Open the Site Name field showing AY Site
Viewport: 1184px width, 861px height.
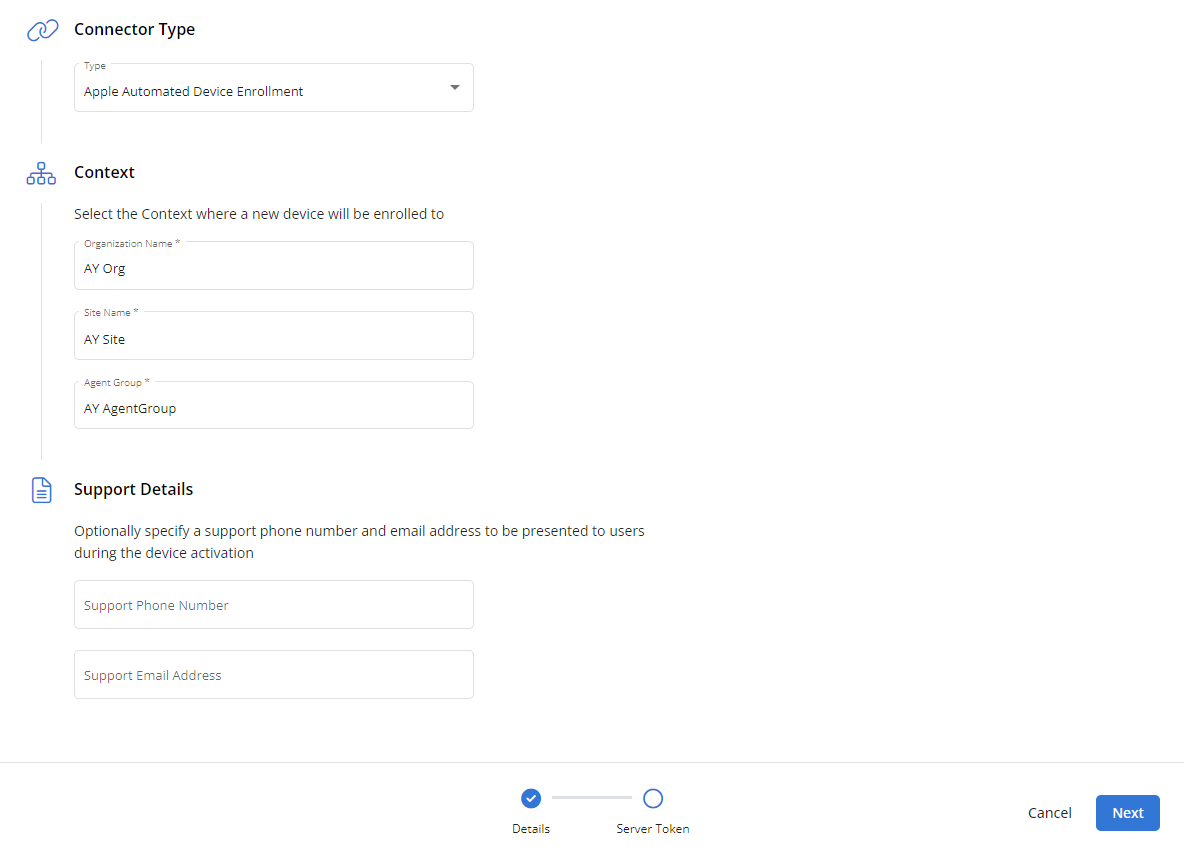[273, 337]
